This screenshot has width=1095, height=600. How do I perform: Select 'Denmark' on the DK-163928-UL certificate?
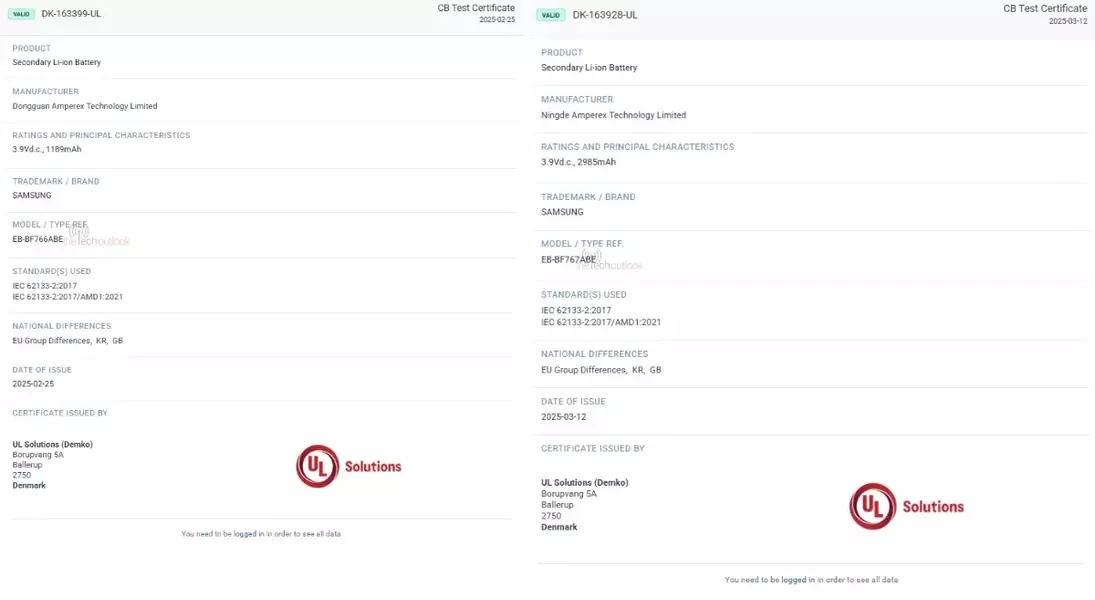click(x=559, y=527)
